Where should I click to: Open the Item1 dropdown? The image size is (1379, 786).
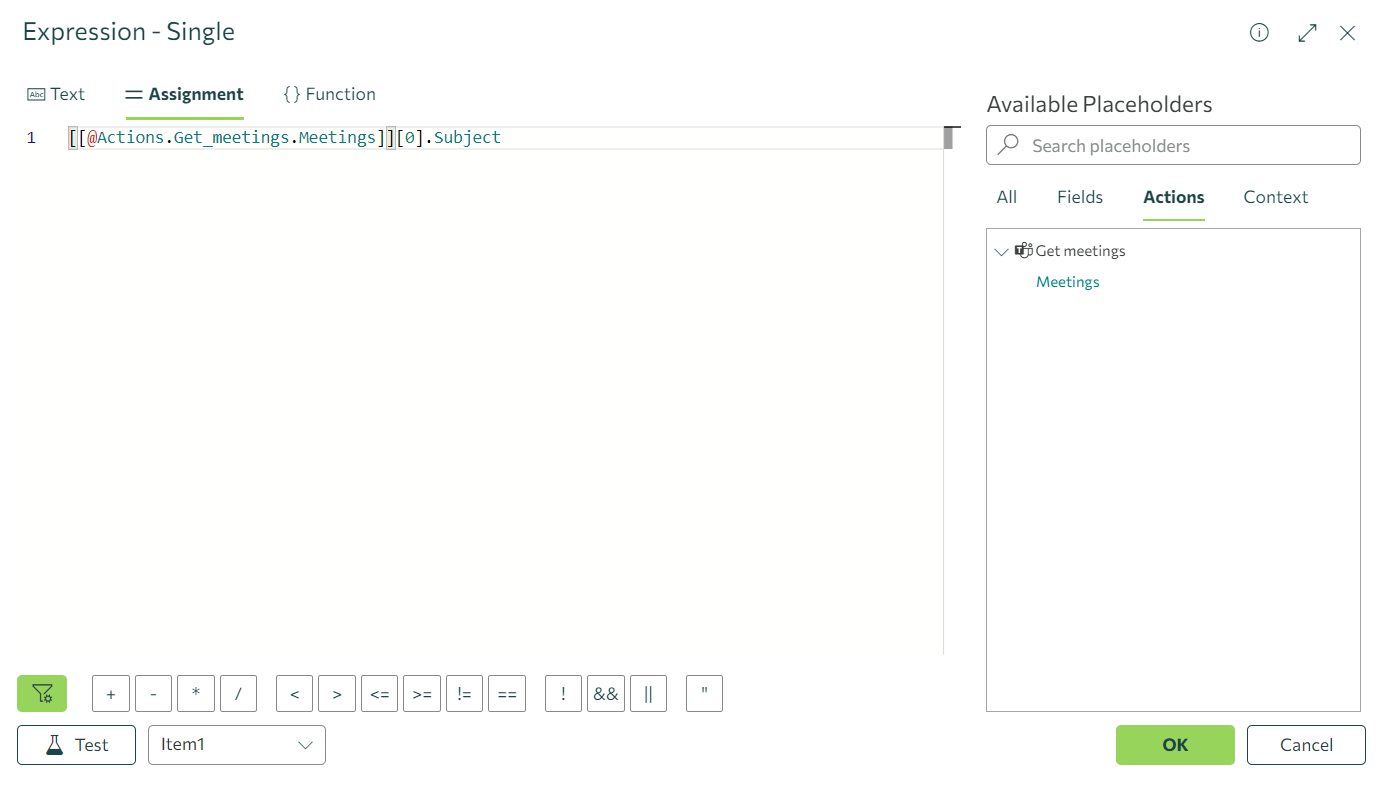237,745
